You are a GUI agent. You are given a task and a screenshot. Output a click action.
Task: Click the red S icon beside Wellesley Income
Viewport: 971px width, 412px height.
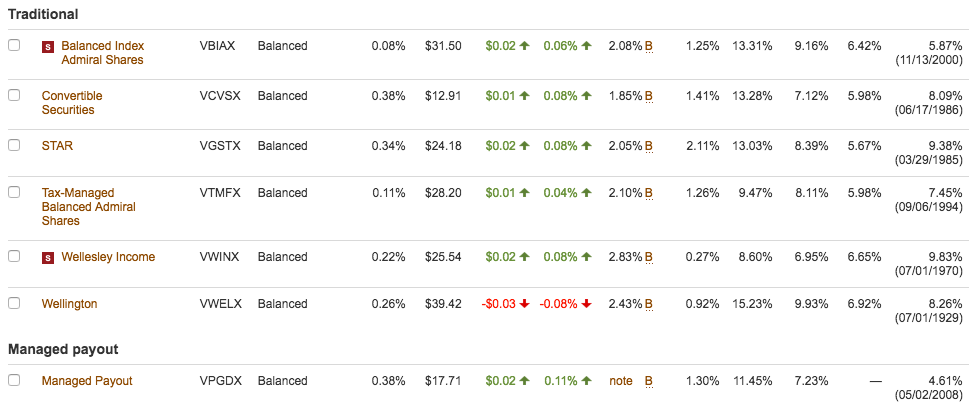[x=47, y=258]
